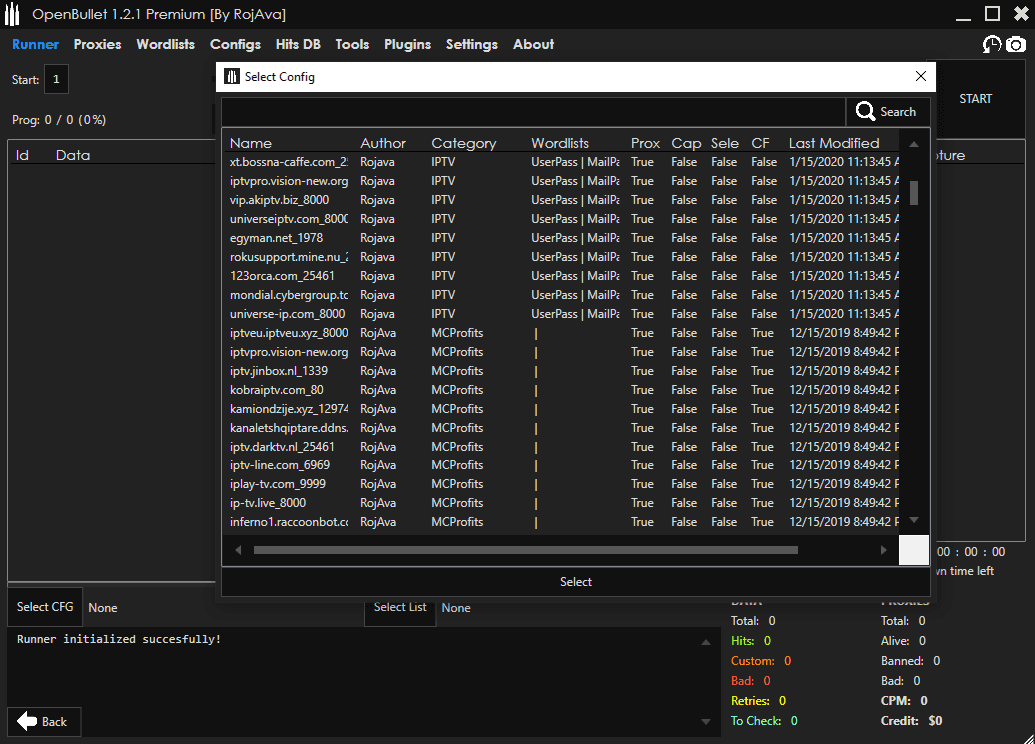The image size is (1035, 744).
Task: Open the Proxies menu tab
Action: (97, 44)
